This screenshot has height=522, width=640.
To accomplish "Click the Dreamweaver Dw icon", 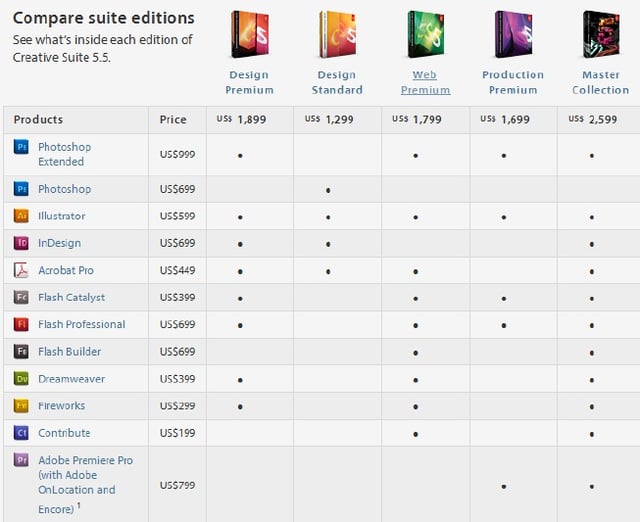I will point(21,379).
